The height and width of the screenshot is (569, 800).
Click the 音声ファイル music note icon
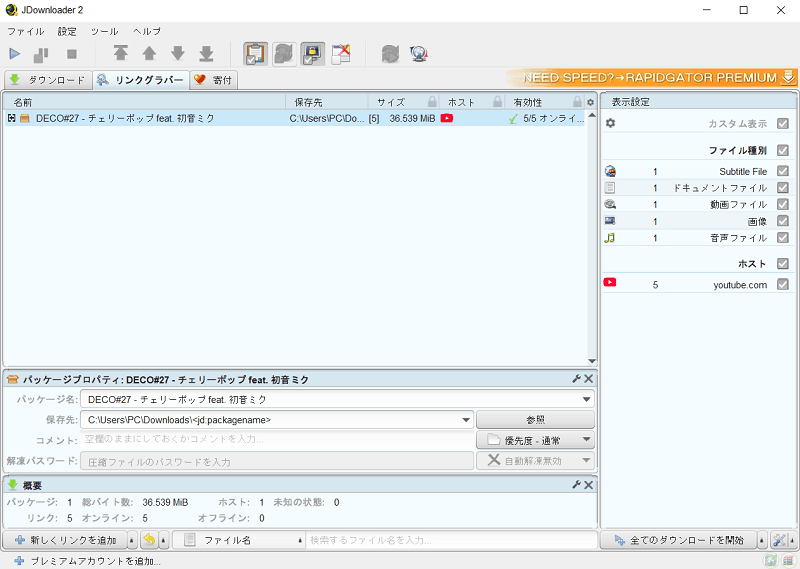610,238
